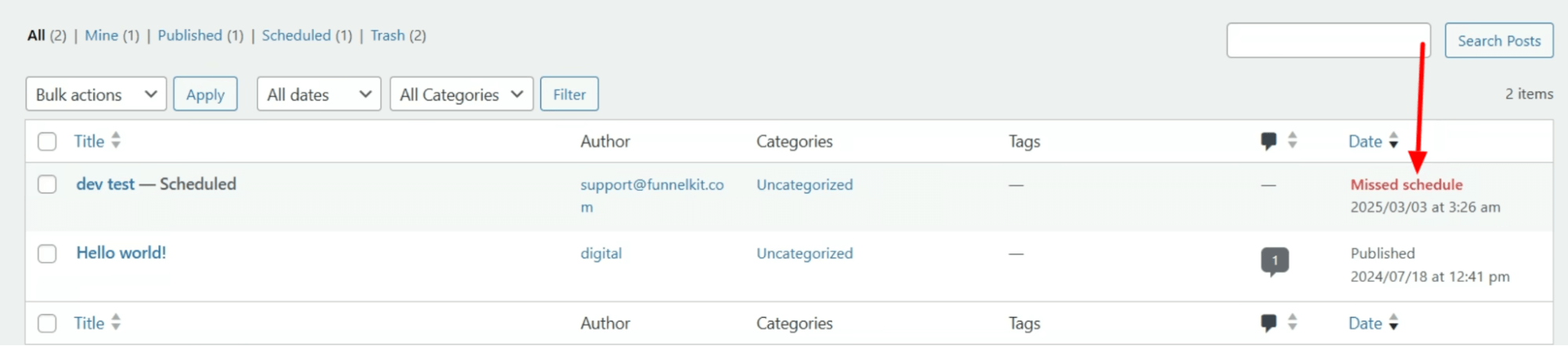
Task: Toggle the select-all checkbox in the table header
Action: click(47, 141)
